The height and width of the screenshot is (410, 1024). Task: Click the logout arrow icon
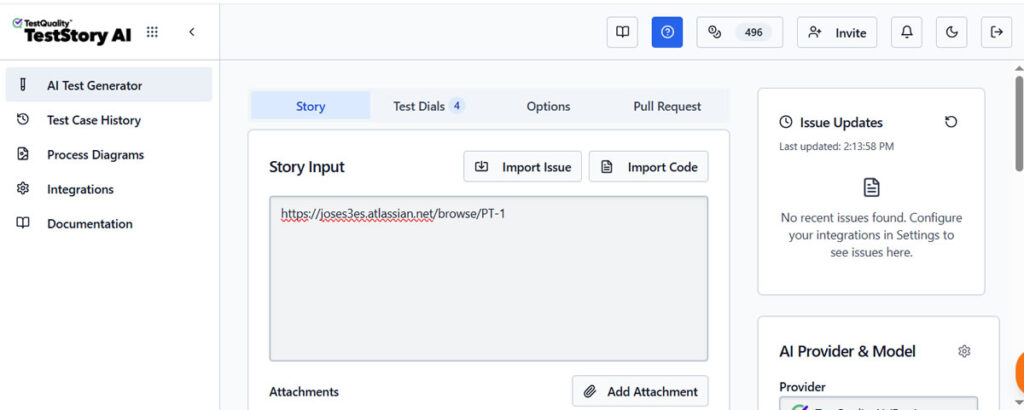(x=996, y=32)
